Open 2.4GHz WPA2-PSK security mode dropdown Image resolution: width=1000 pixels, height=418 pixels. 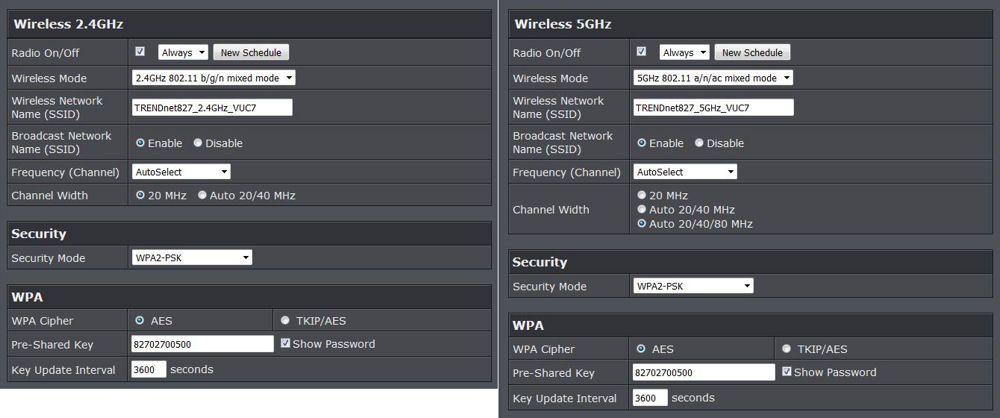click(192, 258)
